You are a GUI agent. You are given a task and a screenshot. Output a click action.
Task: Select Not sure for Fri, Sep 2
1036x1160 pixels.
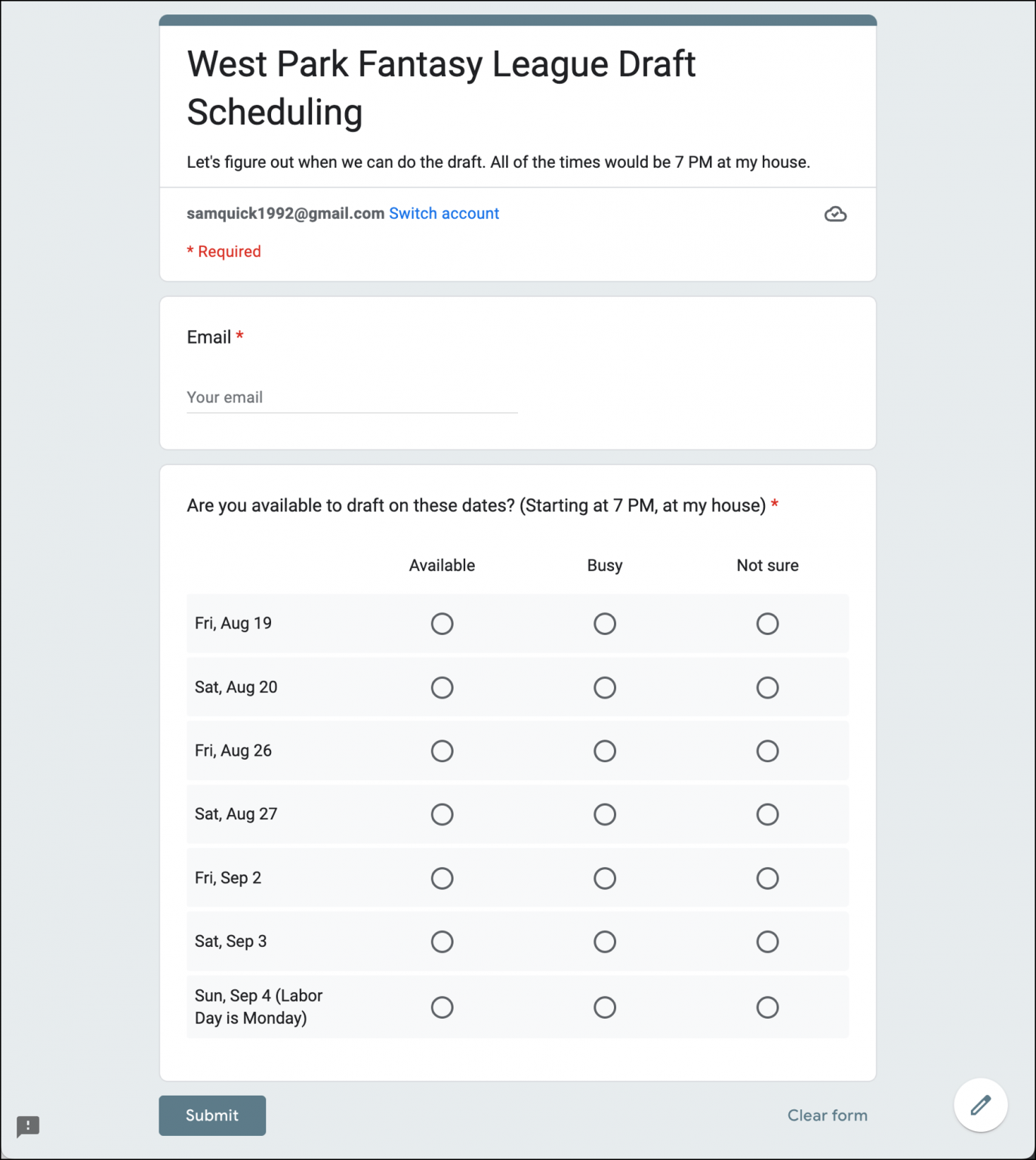(767, 878)
